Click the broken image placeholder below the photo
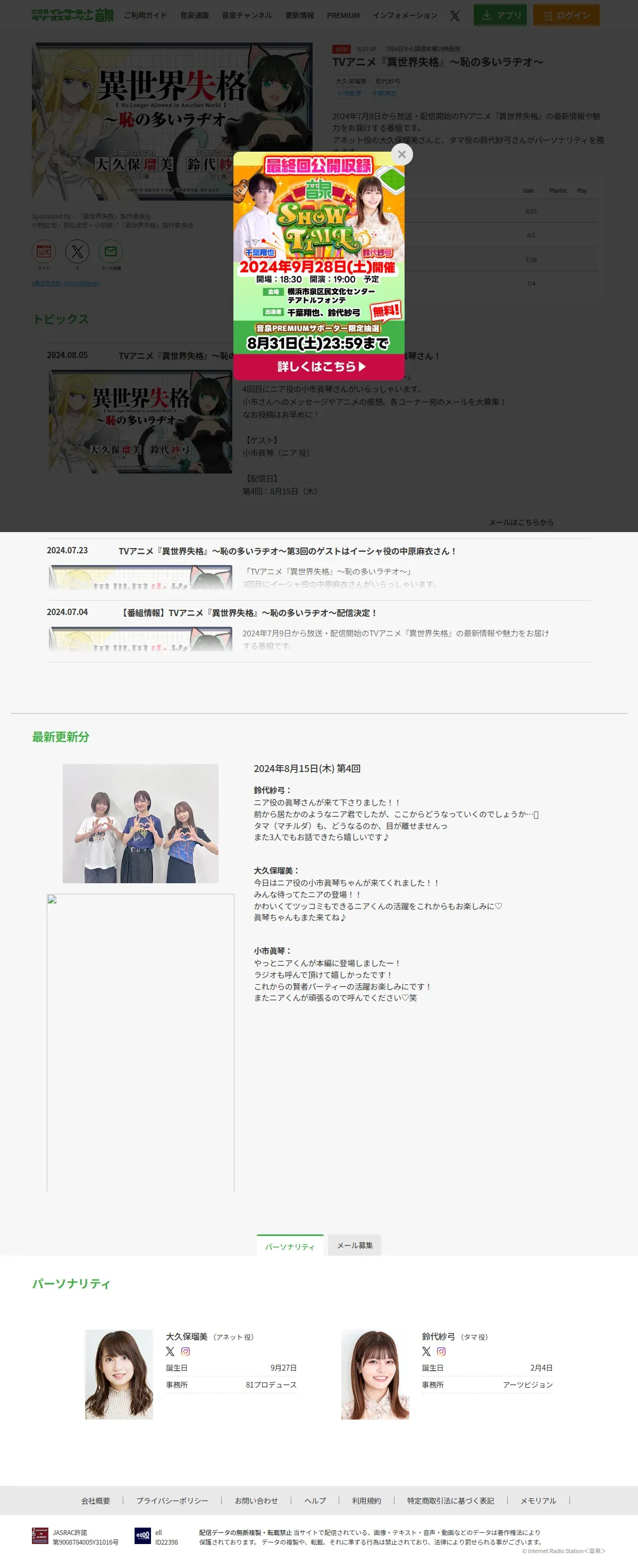 (140, 1042)
